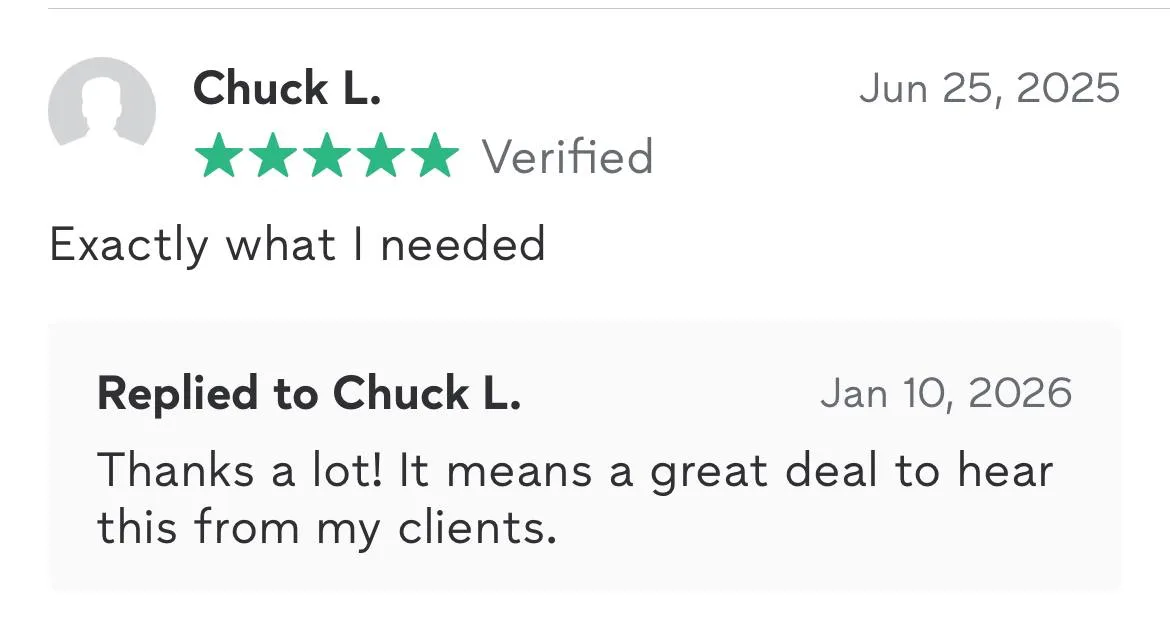Viewport: 1170px width, 637px height.
Task: Click the Verified badge label
Action: pos(568,158)
